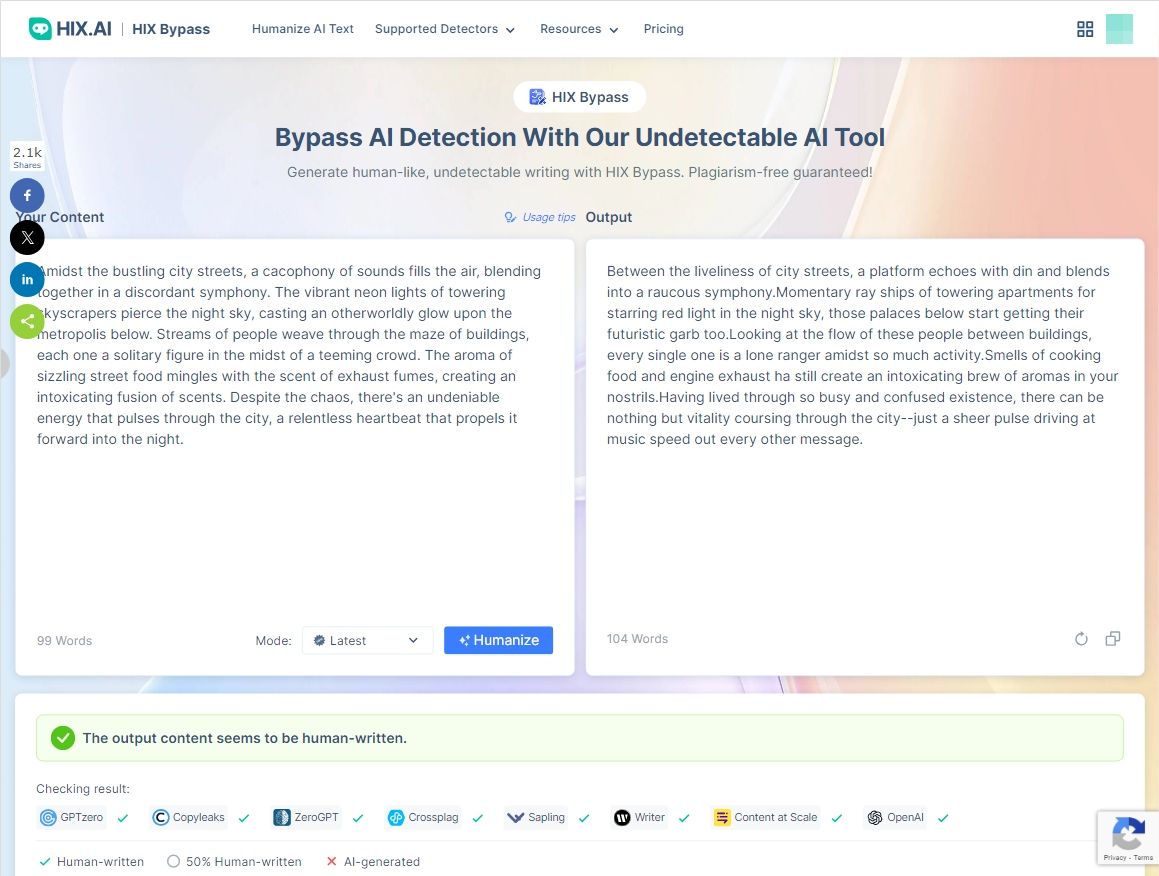Expand the Supported Detectors menu
Image resolution: width=1159 pixels, height=876 pixels.
click(444, 29)
